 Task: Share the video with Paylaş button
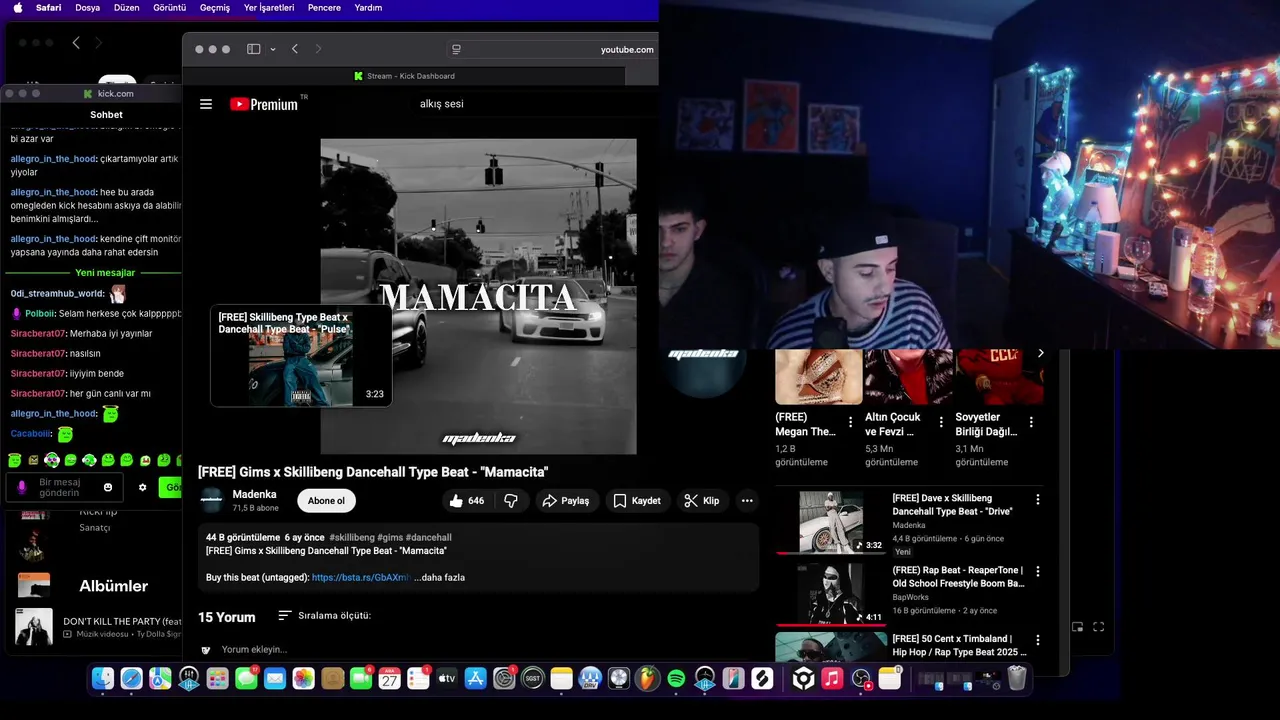pos(566,501)
